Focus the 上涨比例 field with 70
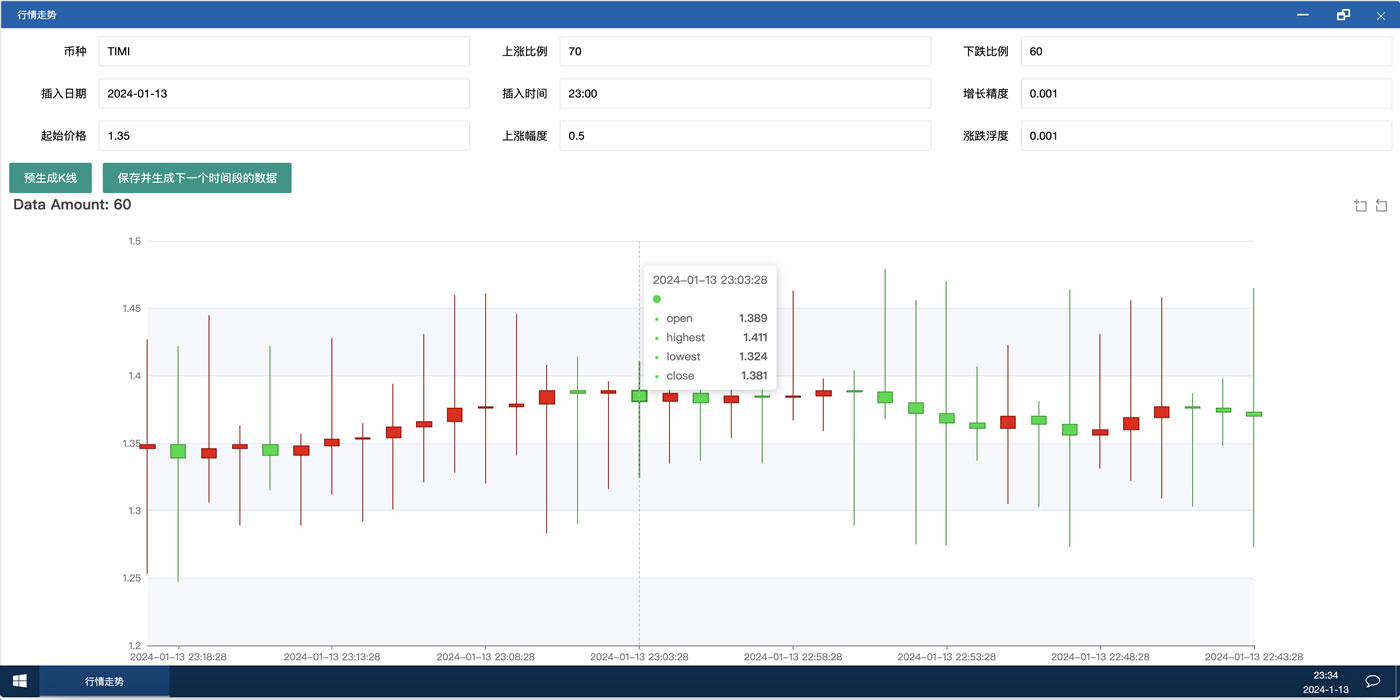The image size is (1400, 700). pyautogui.click(x=745, y=51)
